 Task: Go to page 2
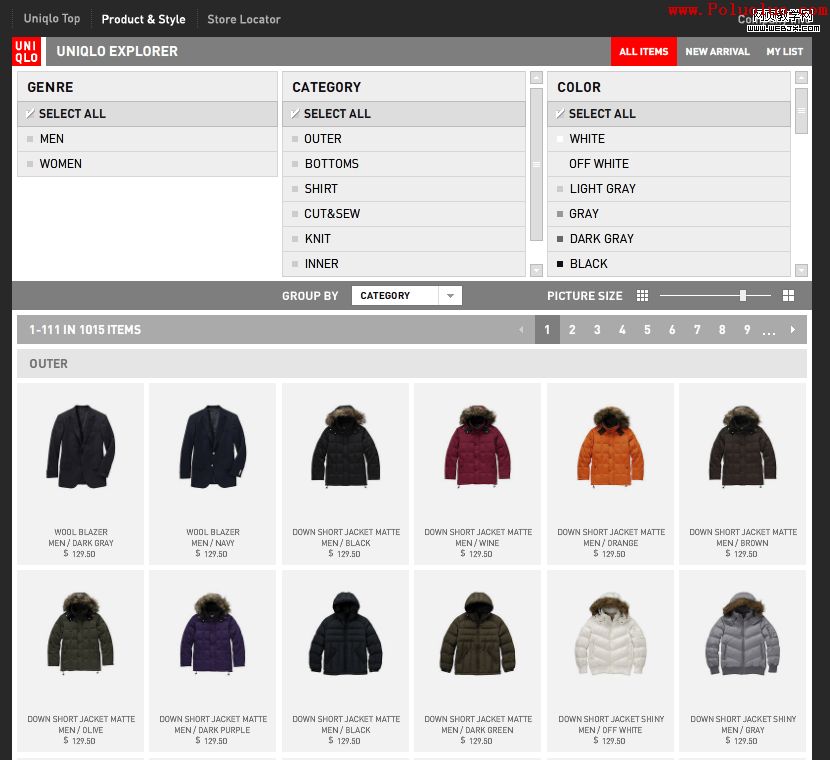pos(572,329)
